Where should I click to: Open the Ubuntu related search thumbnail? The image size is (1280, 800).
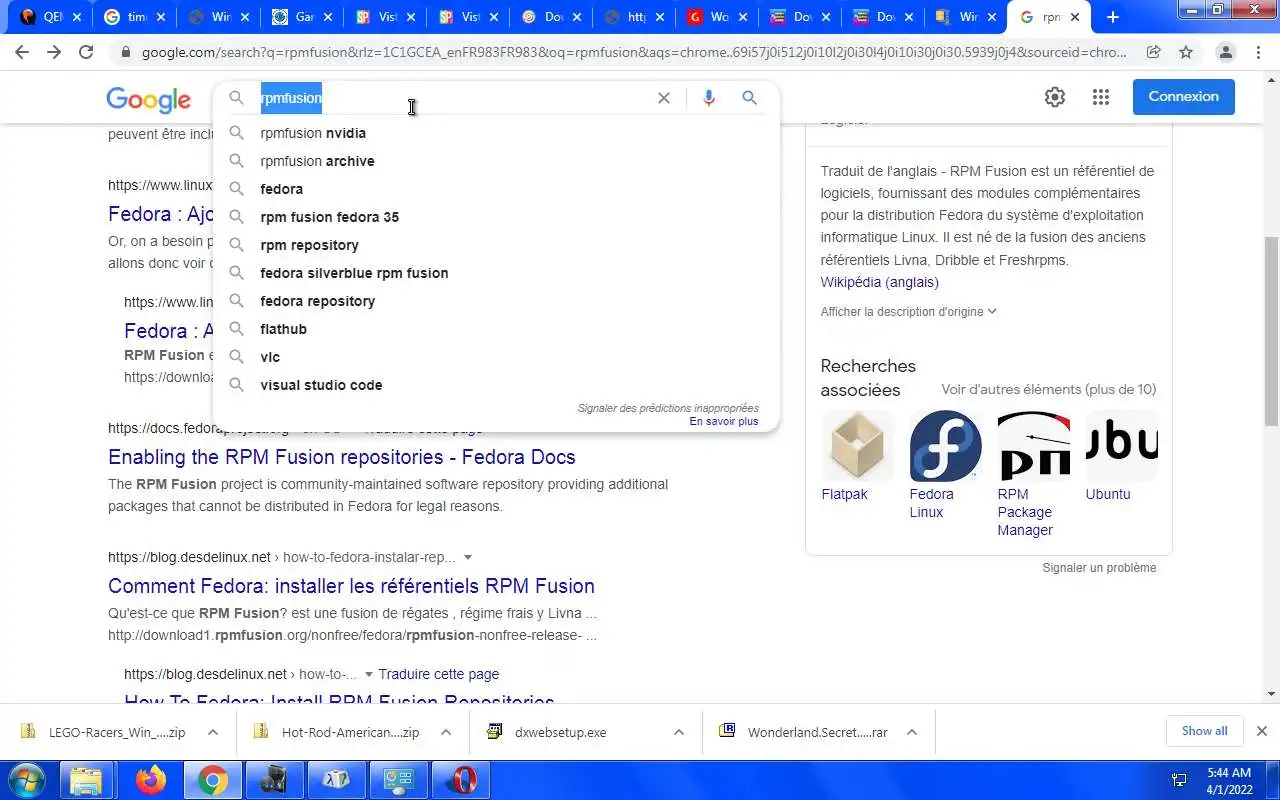point(1121,446)
